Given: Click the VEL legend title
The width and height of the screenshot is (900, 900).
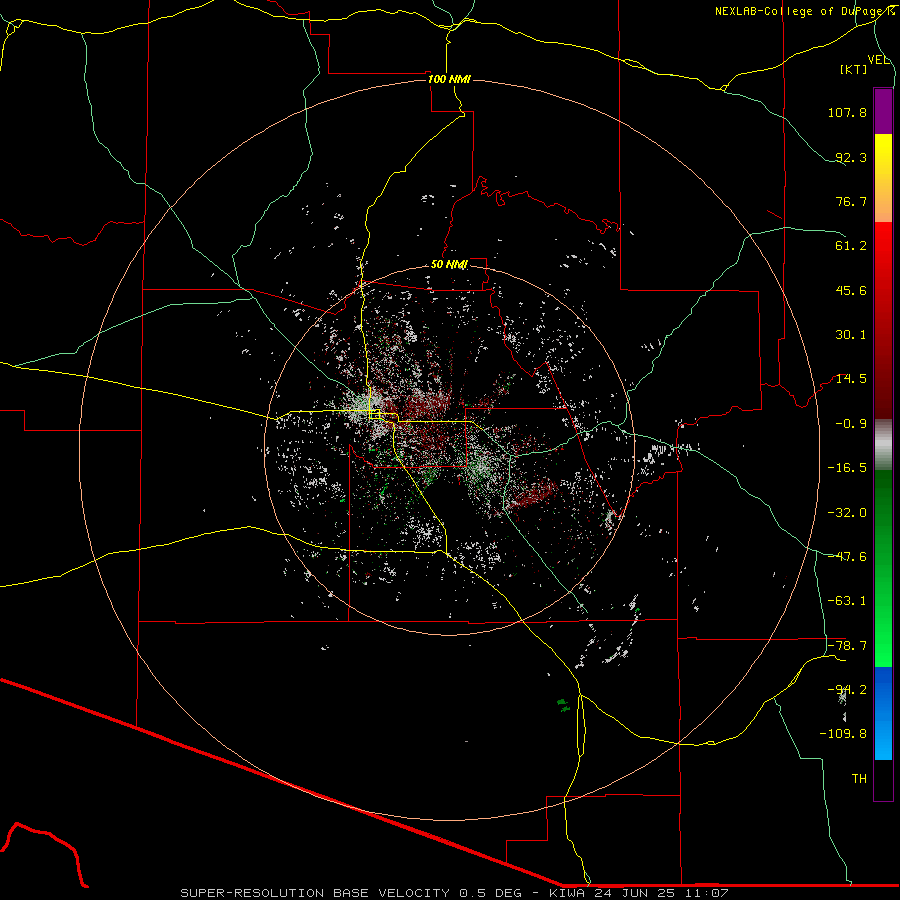Looking at the screenshot, I should (879, 60).
